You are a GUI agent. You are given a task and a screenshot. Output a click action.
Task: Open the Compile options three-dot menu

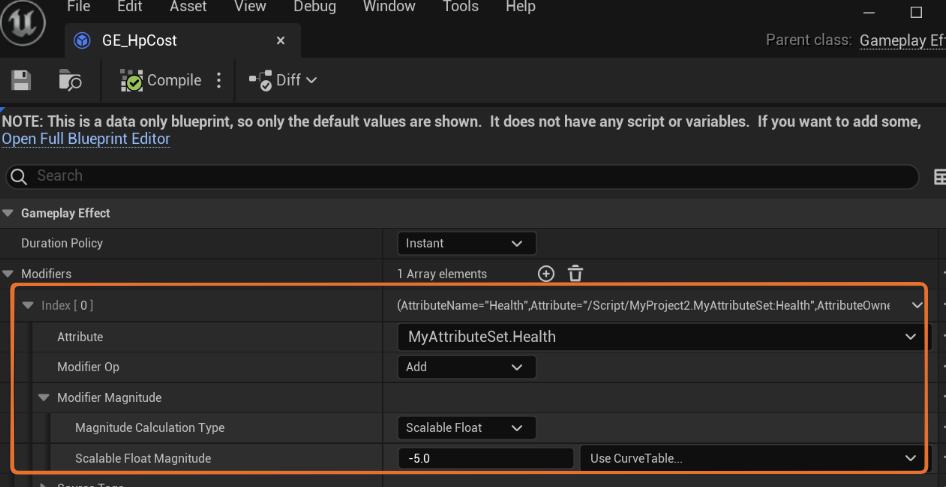tap(219, 80)
